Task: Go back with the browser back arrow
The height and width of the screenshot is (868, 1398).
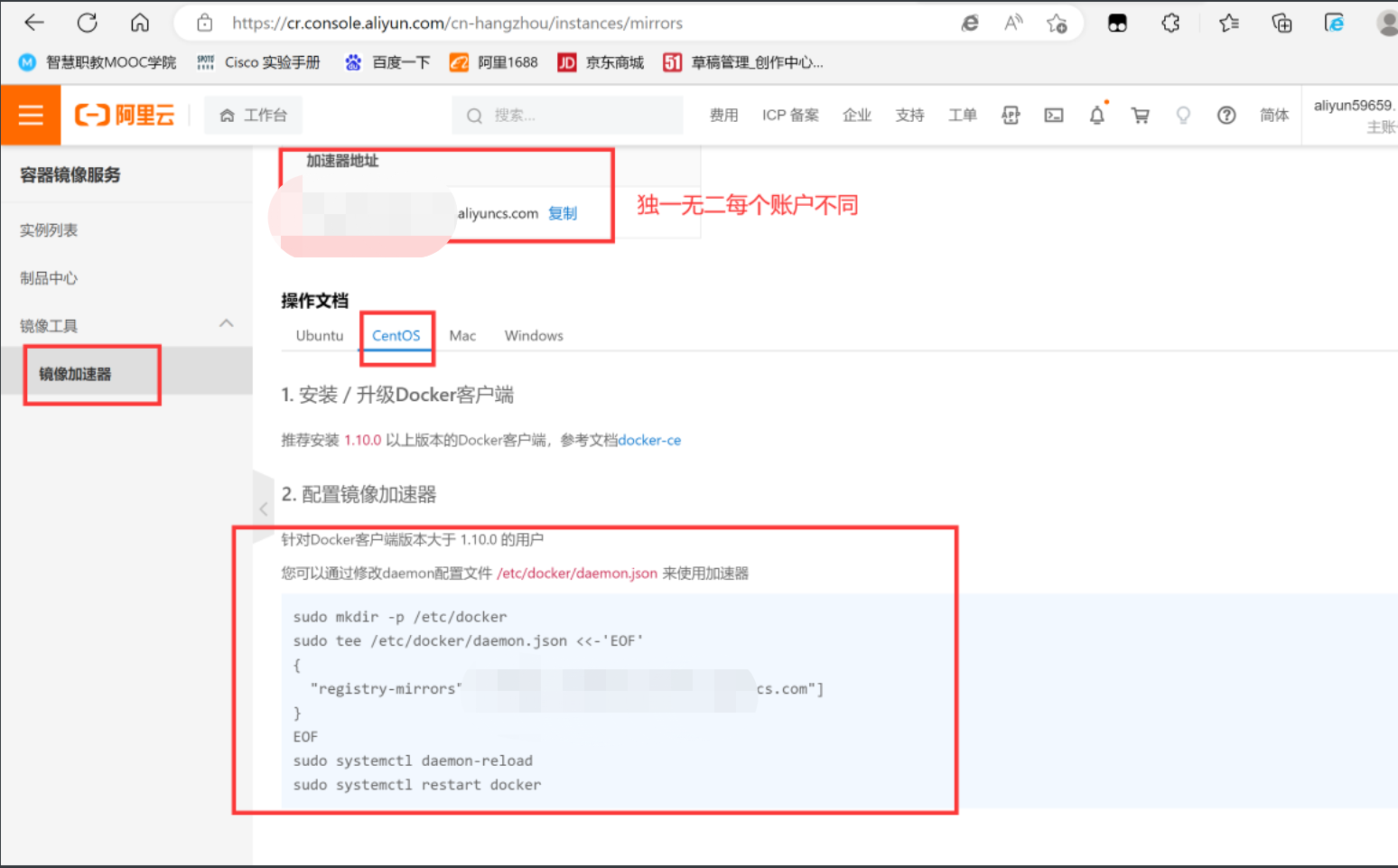Action: pyautogui.click(x=34, y=23)
